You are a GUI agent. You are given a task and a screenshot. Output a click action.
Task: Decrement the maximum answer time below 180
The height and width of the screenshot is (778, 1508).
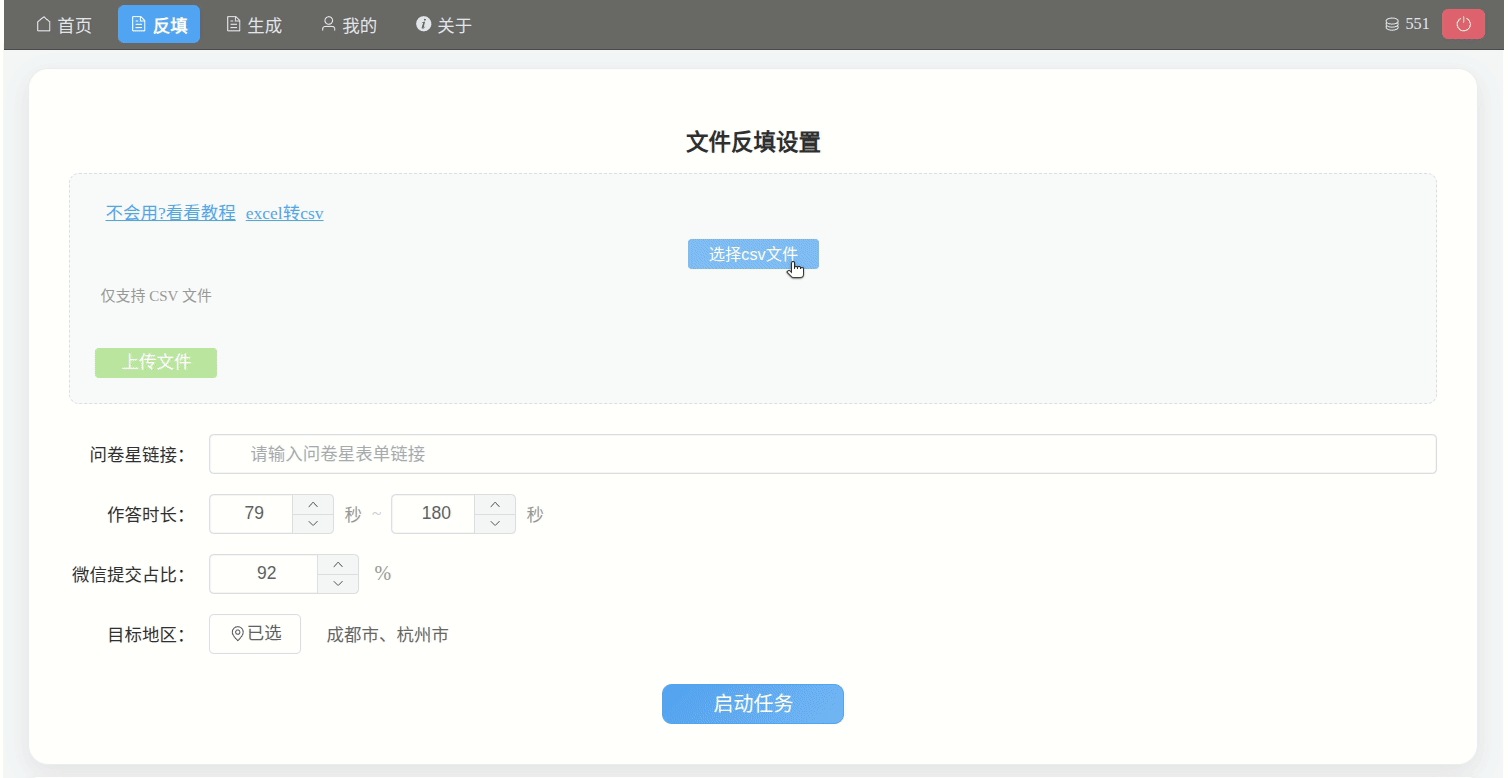point(494,522)
